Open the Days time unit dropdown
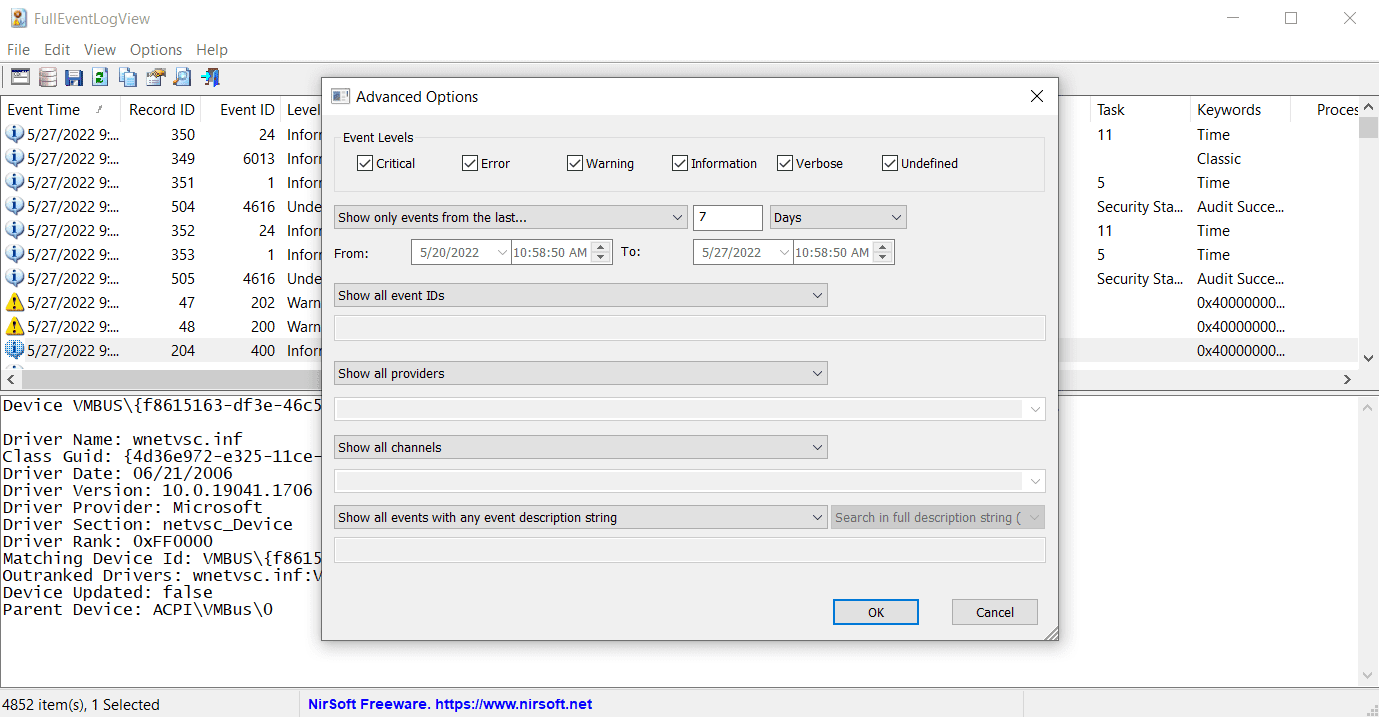Screen dimensions: 1379x717 click(838, 218)
